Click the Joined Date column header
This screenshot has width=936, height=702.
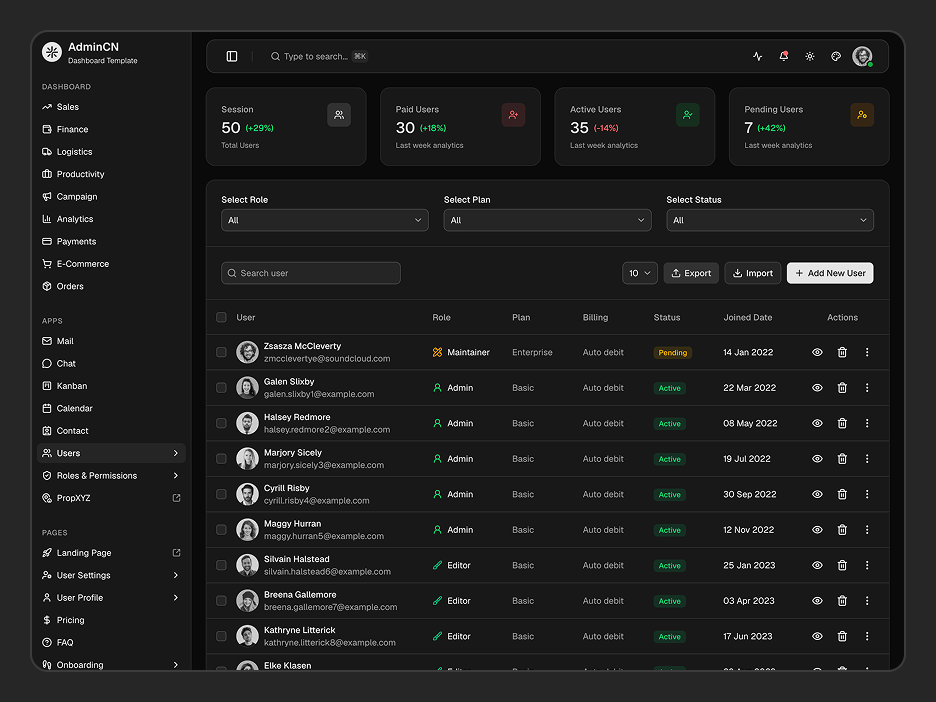point(748,318)
